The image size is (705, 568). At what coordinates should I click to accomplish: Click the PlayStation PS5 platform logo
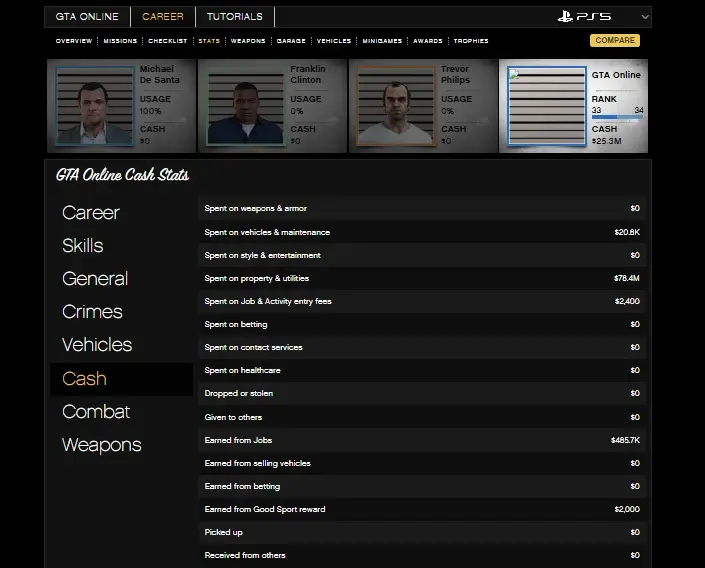[584, 17]
